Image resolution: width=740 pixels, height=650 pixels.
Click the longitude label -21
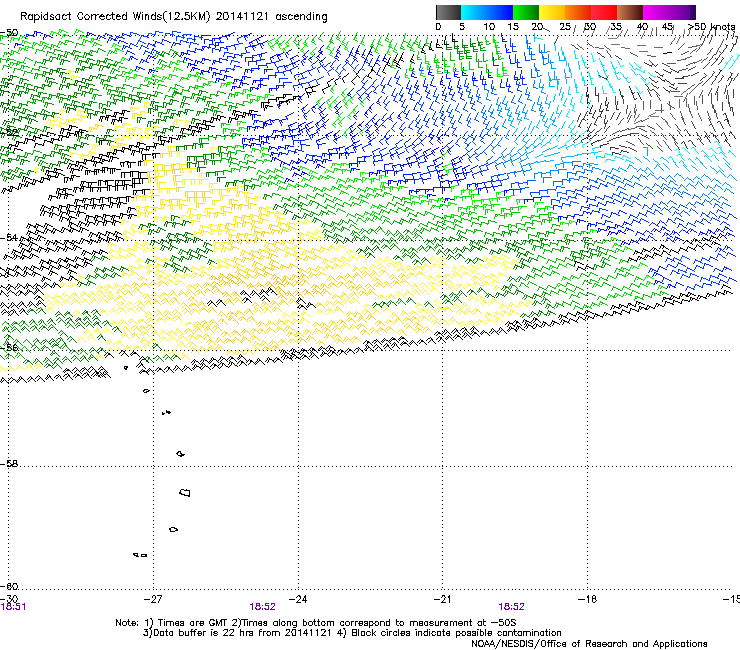point(442,599)
